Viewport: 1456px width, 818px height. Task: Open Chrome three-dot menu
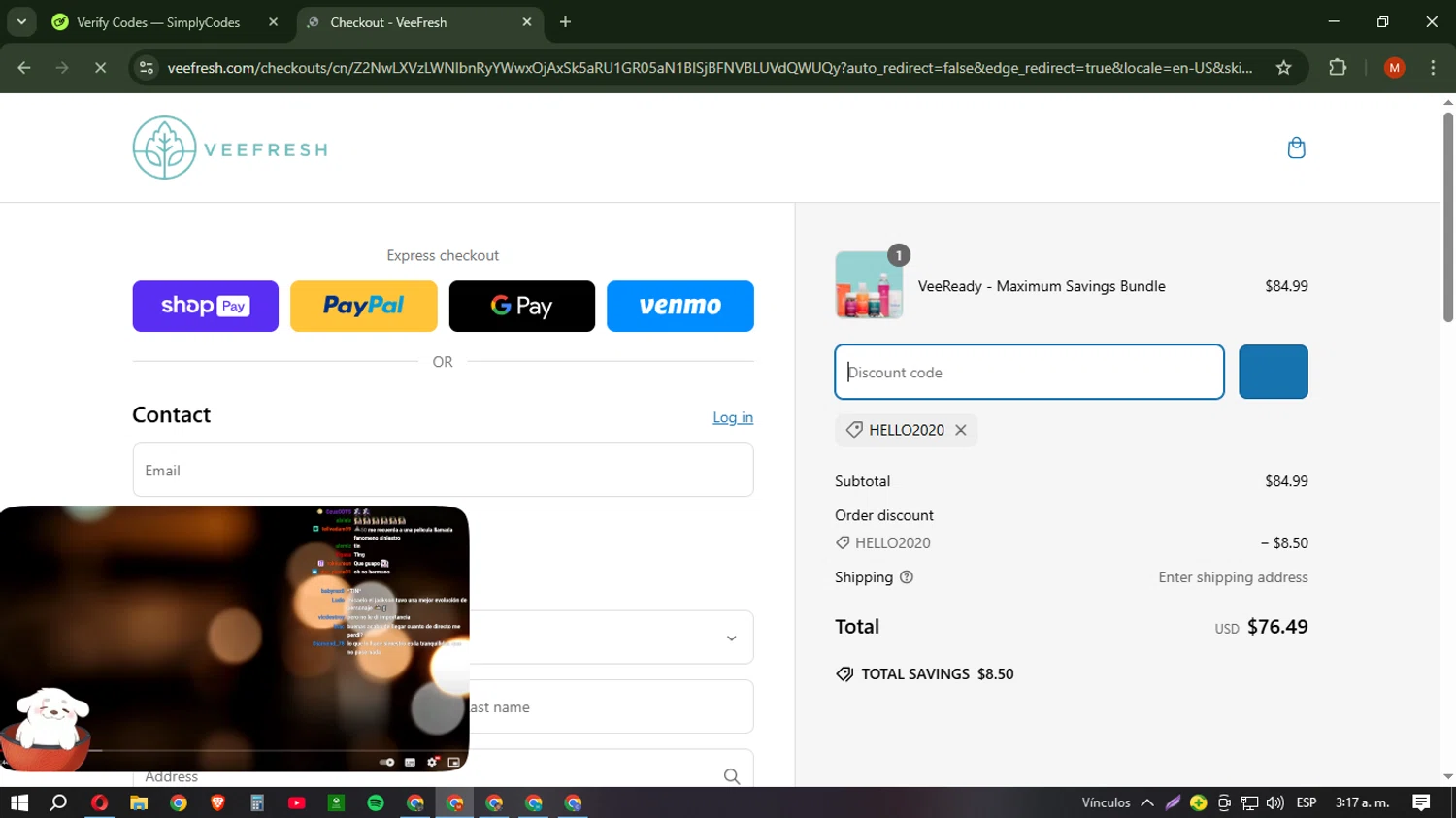pyautogui.click(x=1433, y=68)
